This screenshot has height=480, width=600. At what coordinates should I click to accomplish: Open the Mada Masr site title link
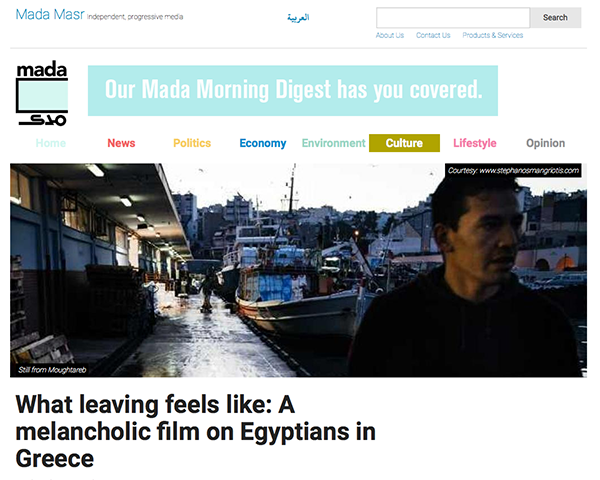50,15
